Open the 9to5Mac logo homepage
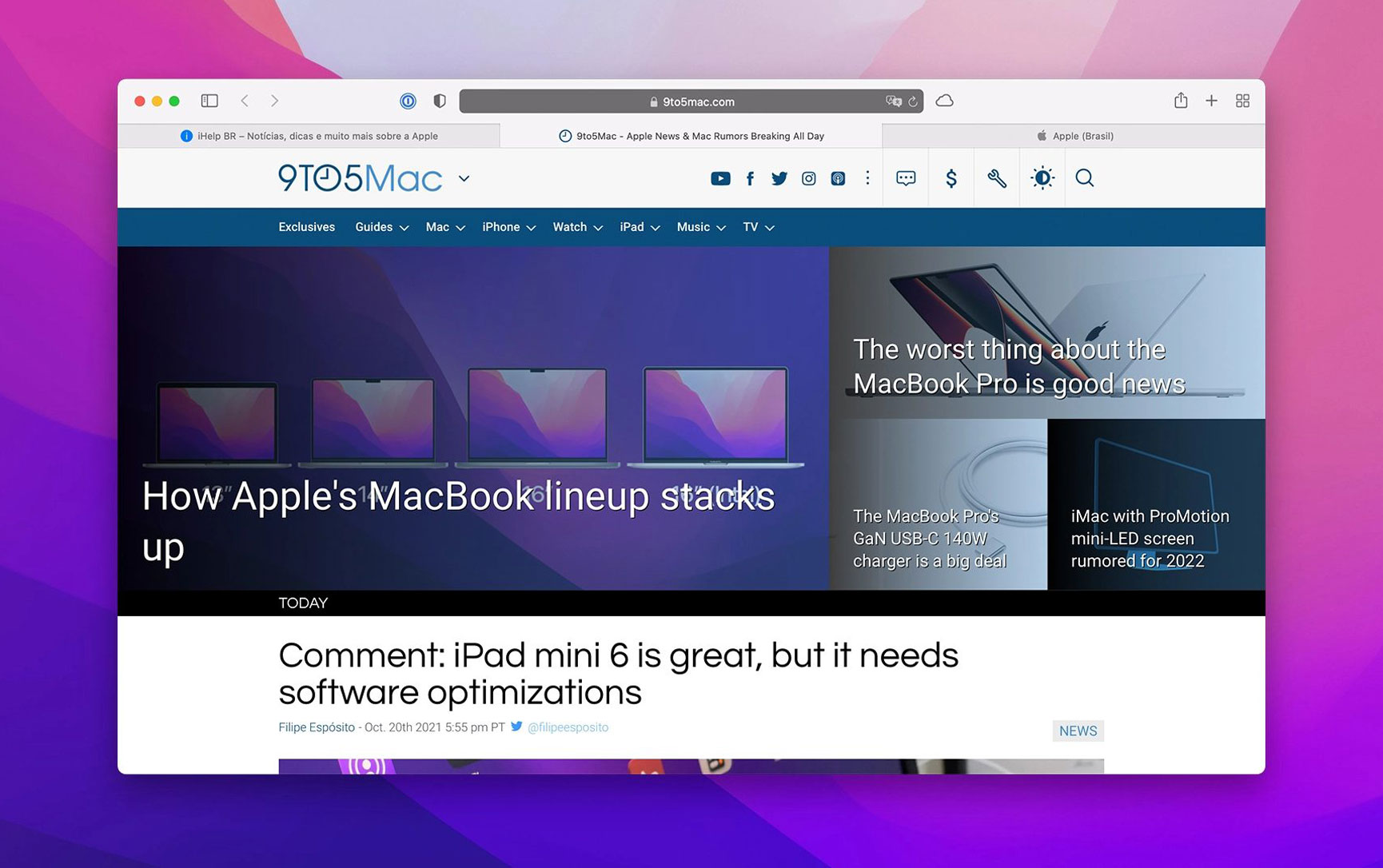 tap(360, 178)
